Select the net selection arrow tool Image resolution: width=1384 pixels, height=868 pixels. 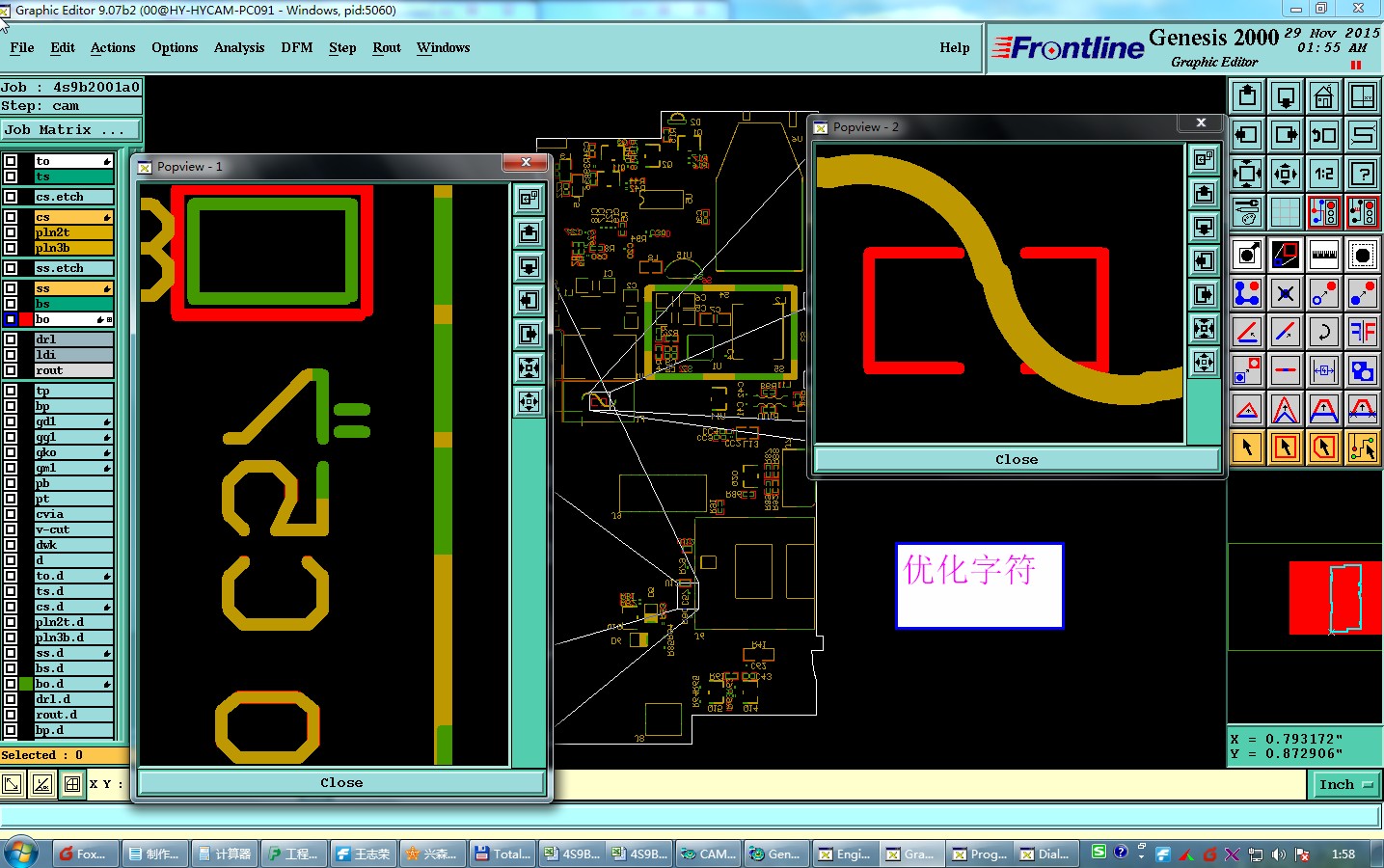pyautogui.click(x=1363, y=448)
